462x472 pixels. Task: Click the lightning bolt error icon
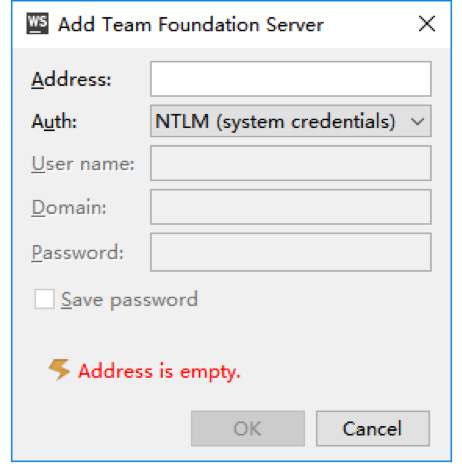59,369
